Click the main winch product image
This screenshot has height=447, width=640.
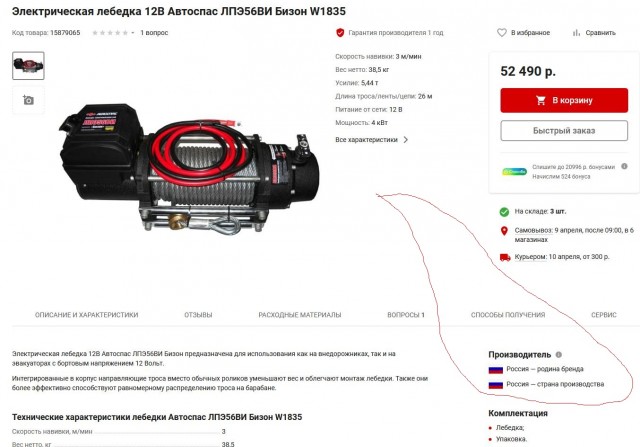190,169
